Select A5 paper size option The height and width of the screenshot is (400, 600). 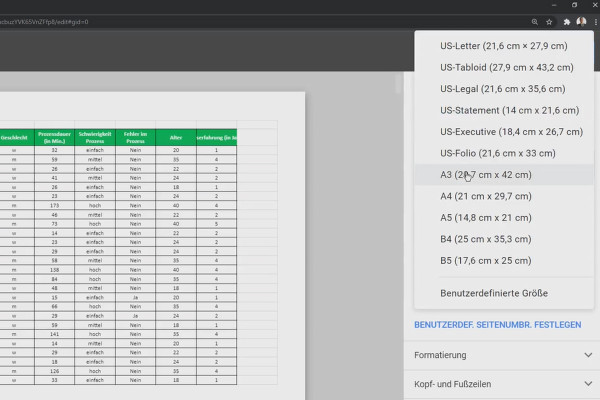click(x=504, y=217)
